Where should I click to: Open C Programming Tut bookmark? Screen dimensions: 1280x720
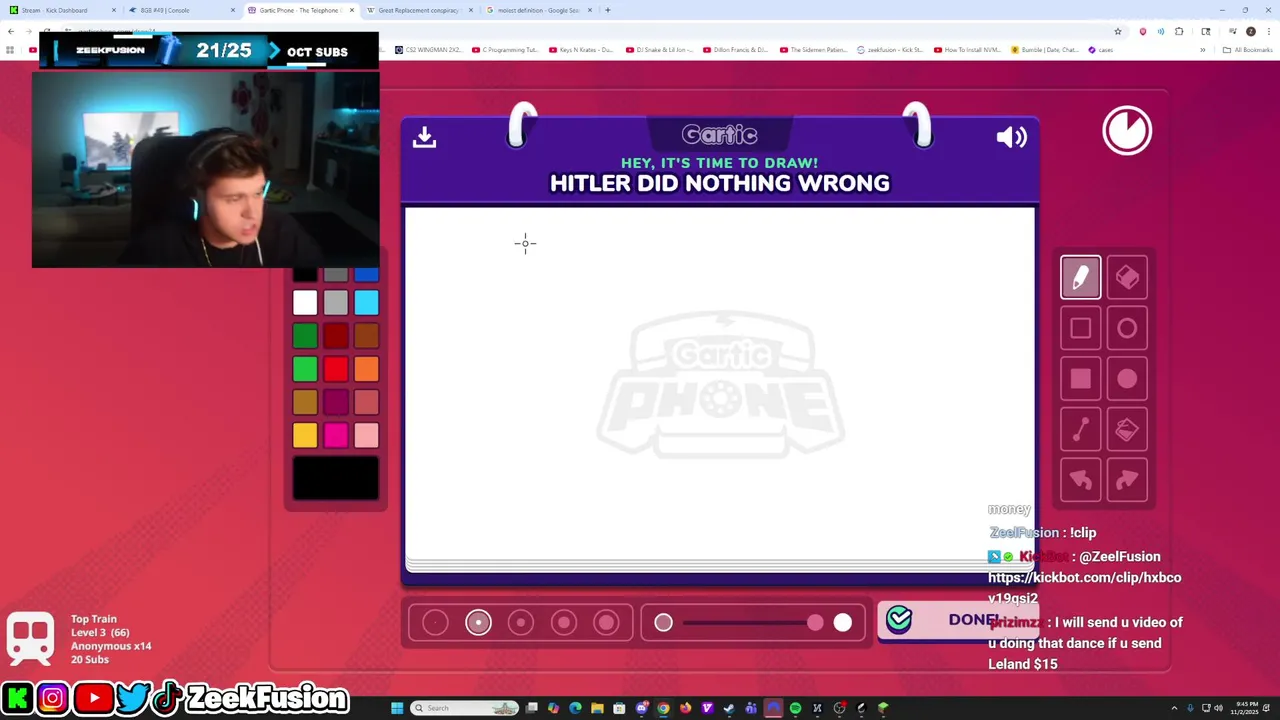coord(505,50)
